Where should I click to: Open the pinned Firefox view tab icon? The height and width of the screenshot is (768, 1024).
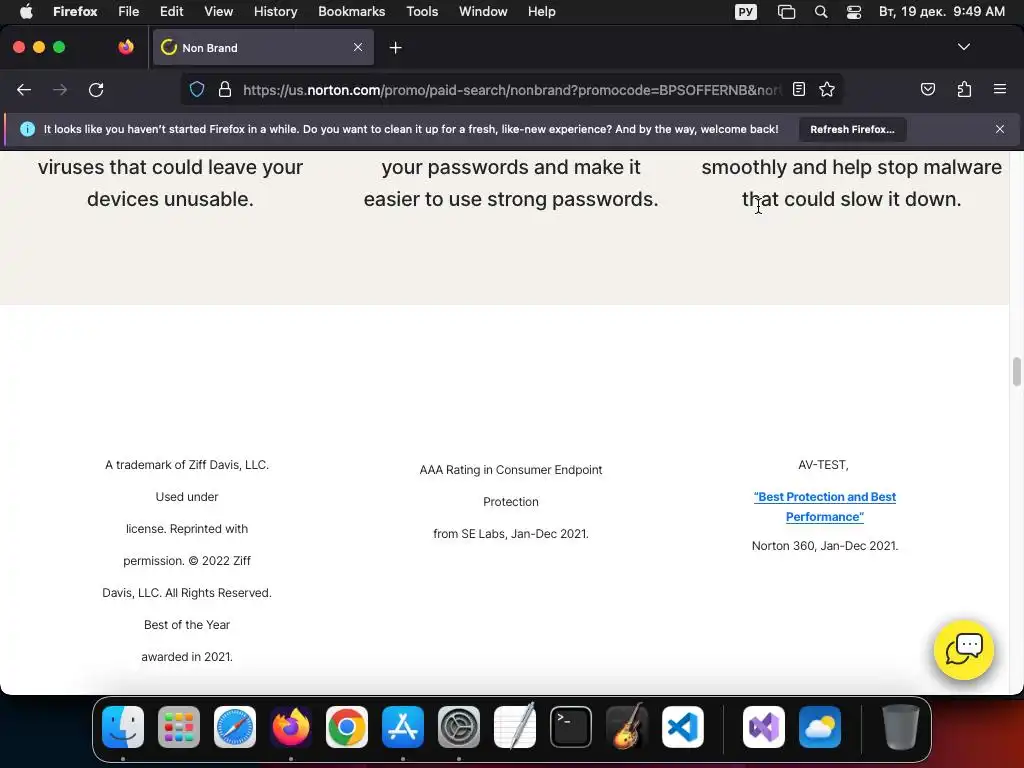[x=126, y=47]
